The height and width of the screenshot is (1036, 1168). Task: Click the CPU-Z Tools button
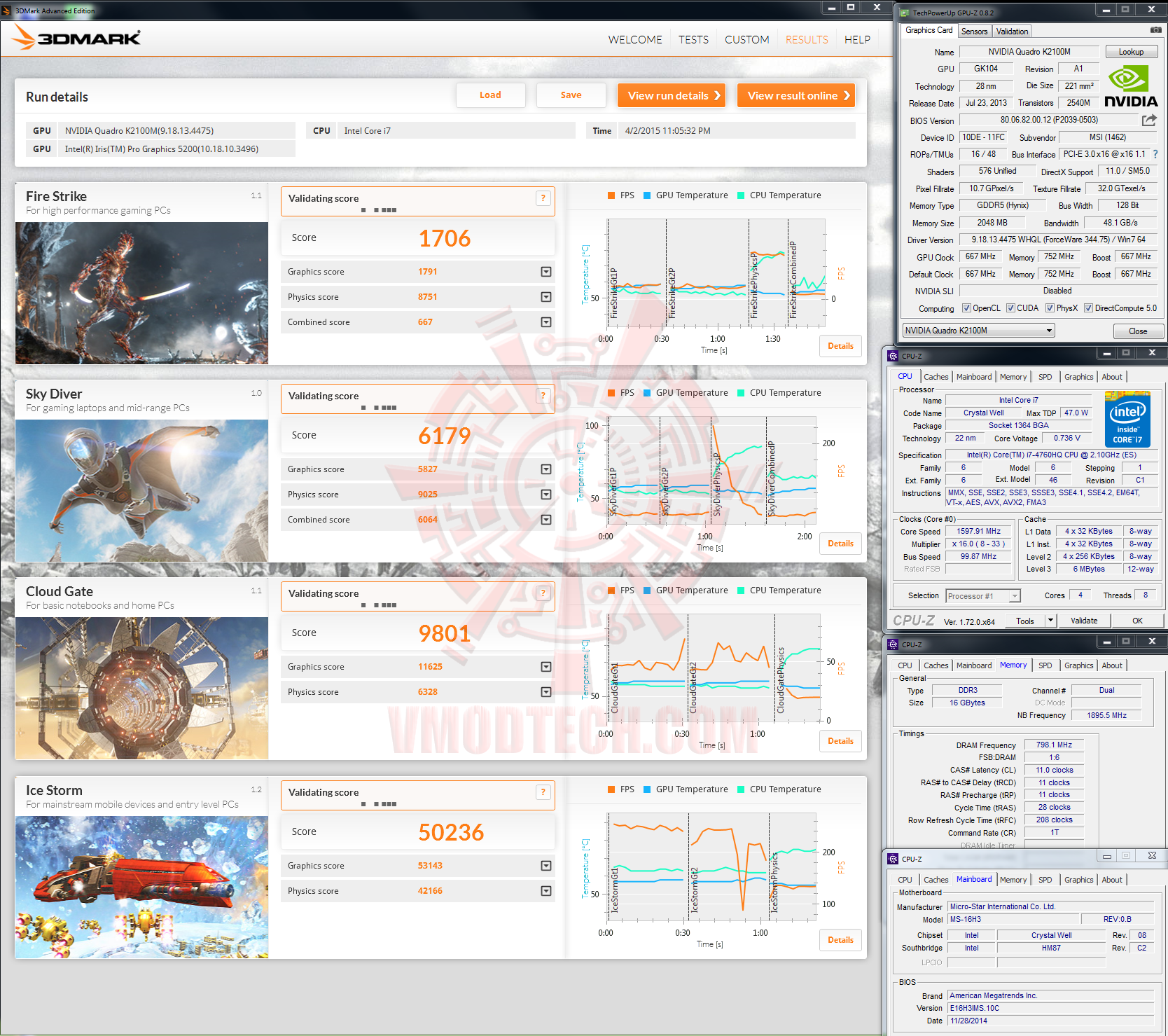point(1025,621)
